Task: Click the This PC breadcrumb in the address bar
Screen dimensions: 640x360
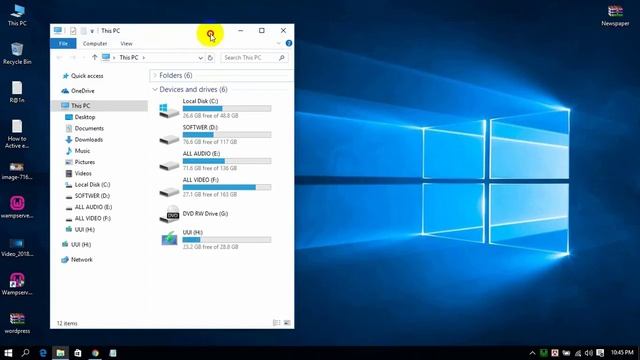Action: tap(129, 58)
